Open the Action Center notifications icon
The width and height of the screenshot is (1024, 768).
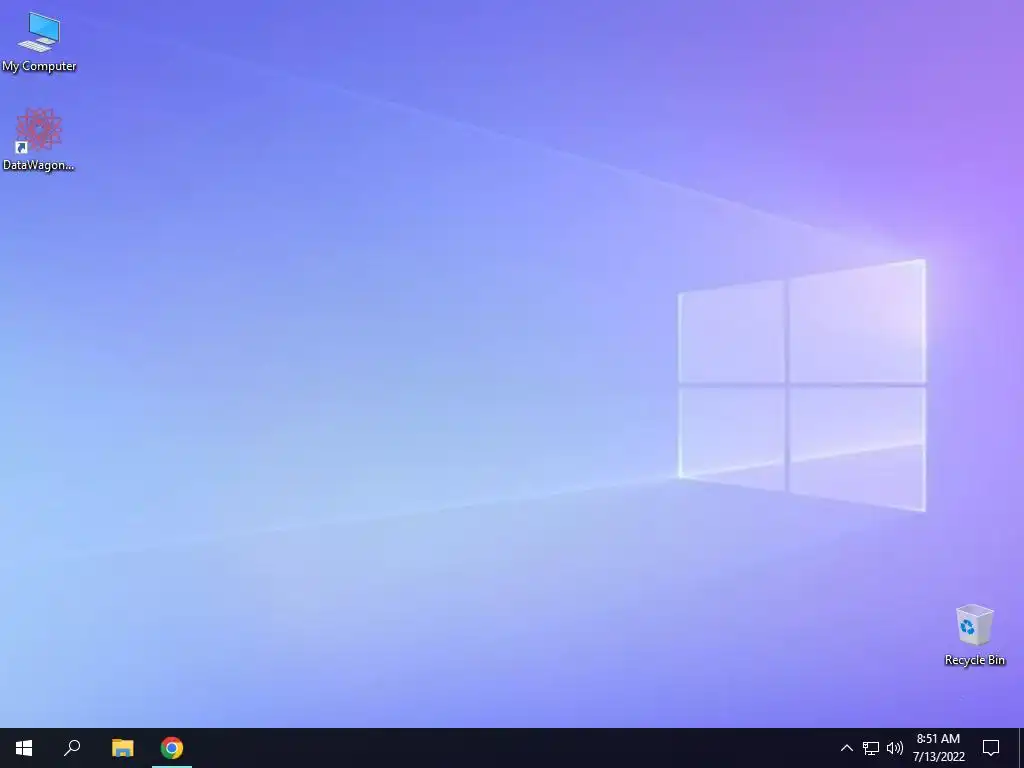pyautogui.click(x=991, y=748)
